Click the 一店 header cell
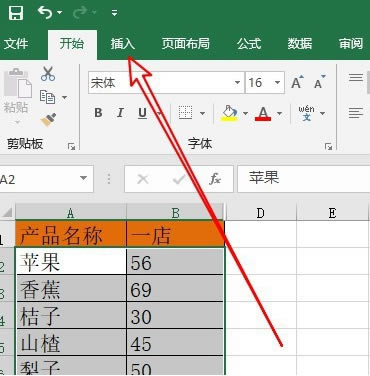The image size is (370, 376). (175, 234)
